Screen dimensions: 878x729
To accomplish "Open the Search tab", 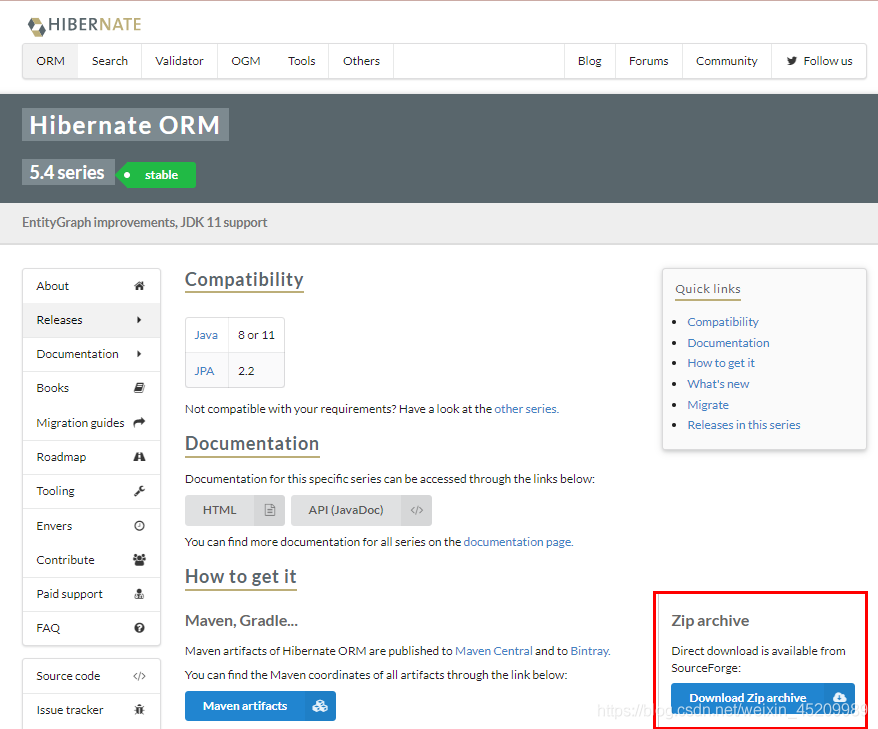I will click(x=110, y=61).
